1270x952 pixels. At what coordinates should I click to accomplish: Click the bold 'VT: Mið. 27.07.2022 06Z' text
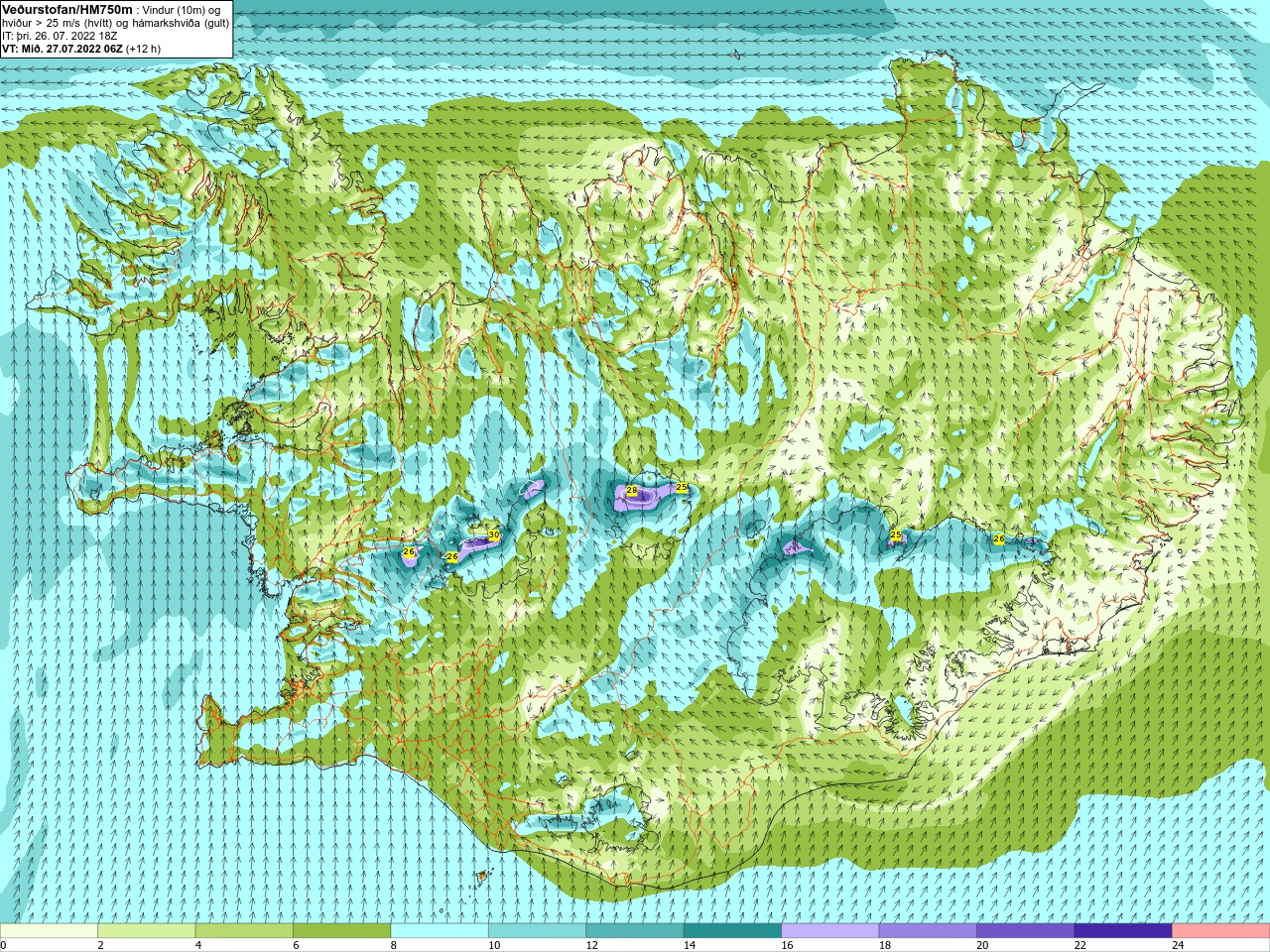(63, 49)
